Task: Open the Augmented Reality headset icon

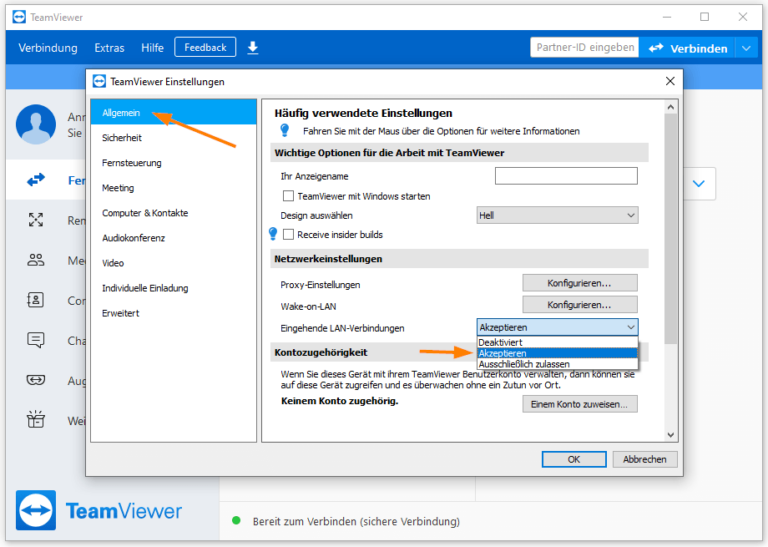Action: click(x=36, y=380)
